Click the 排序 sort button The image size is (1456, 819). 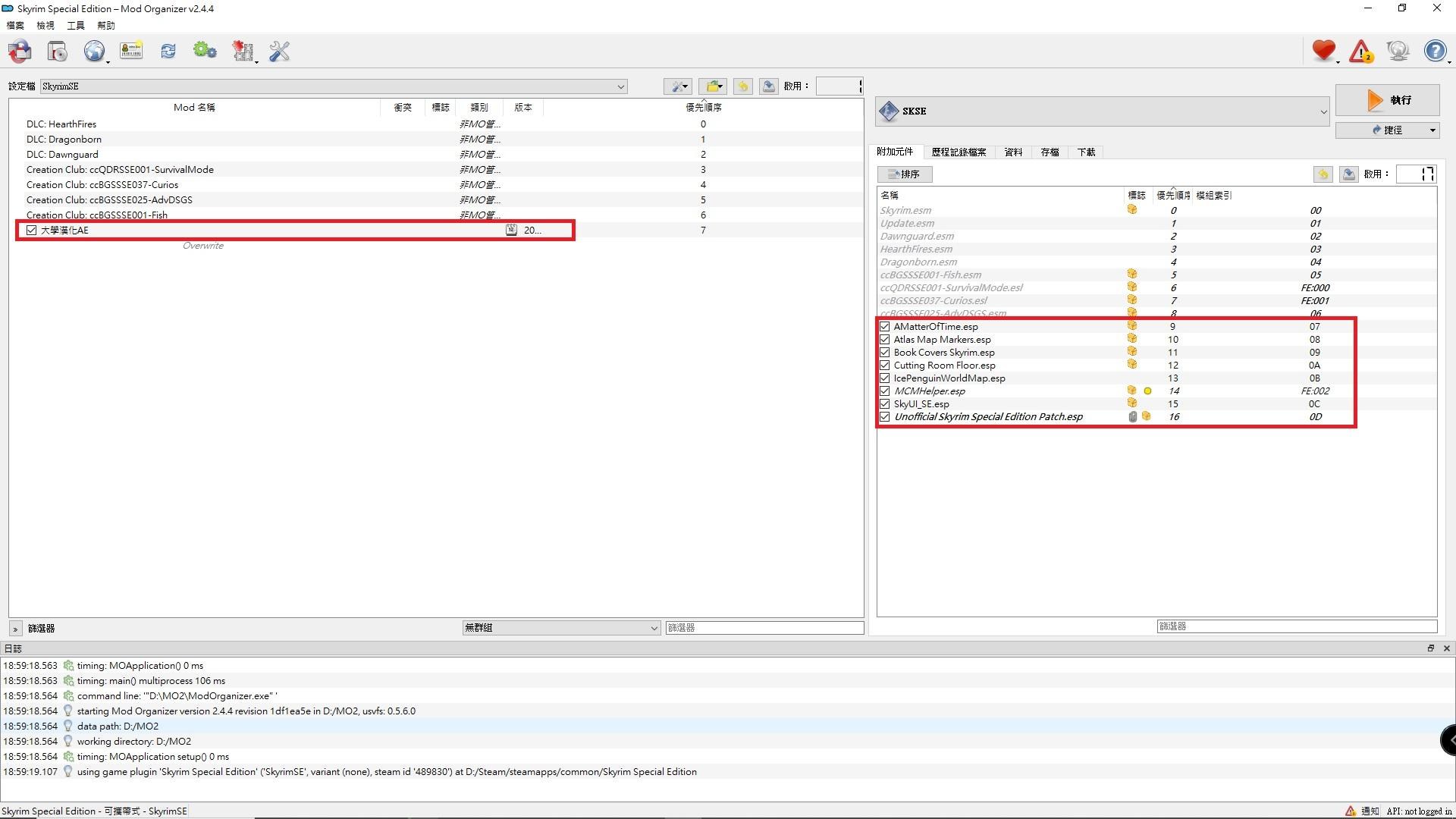tap(905, 174)
